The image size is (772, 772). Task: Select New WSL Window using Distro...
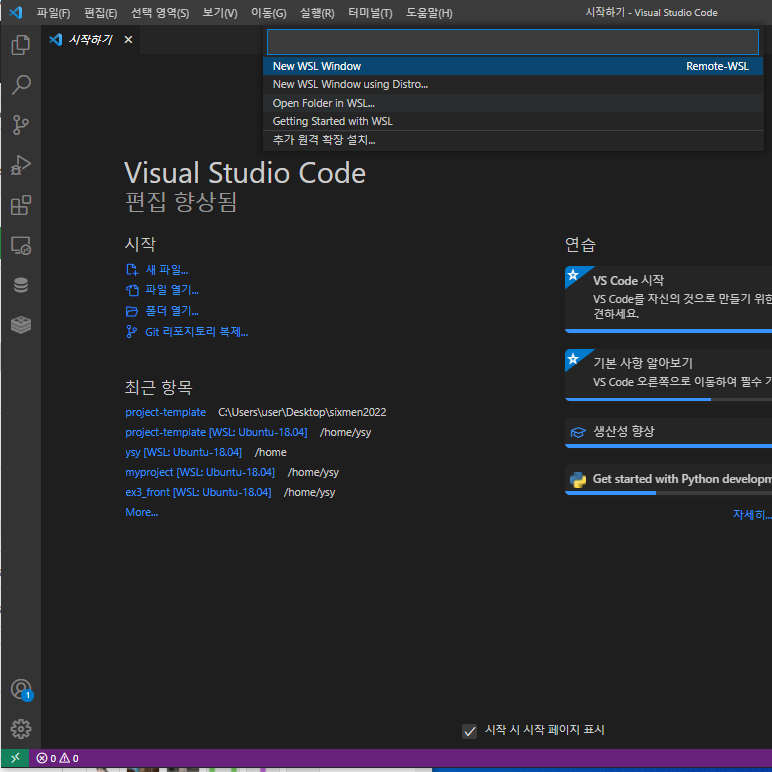click(513, 84)
